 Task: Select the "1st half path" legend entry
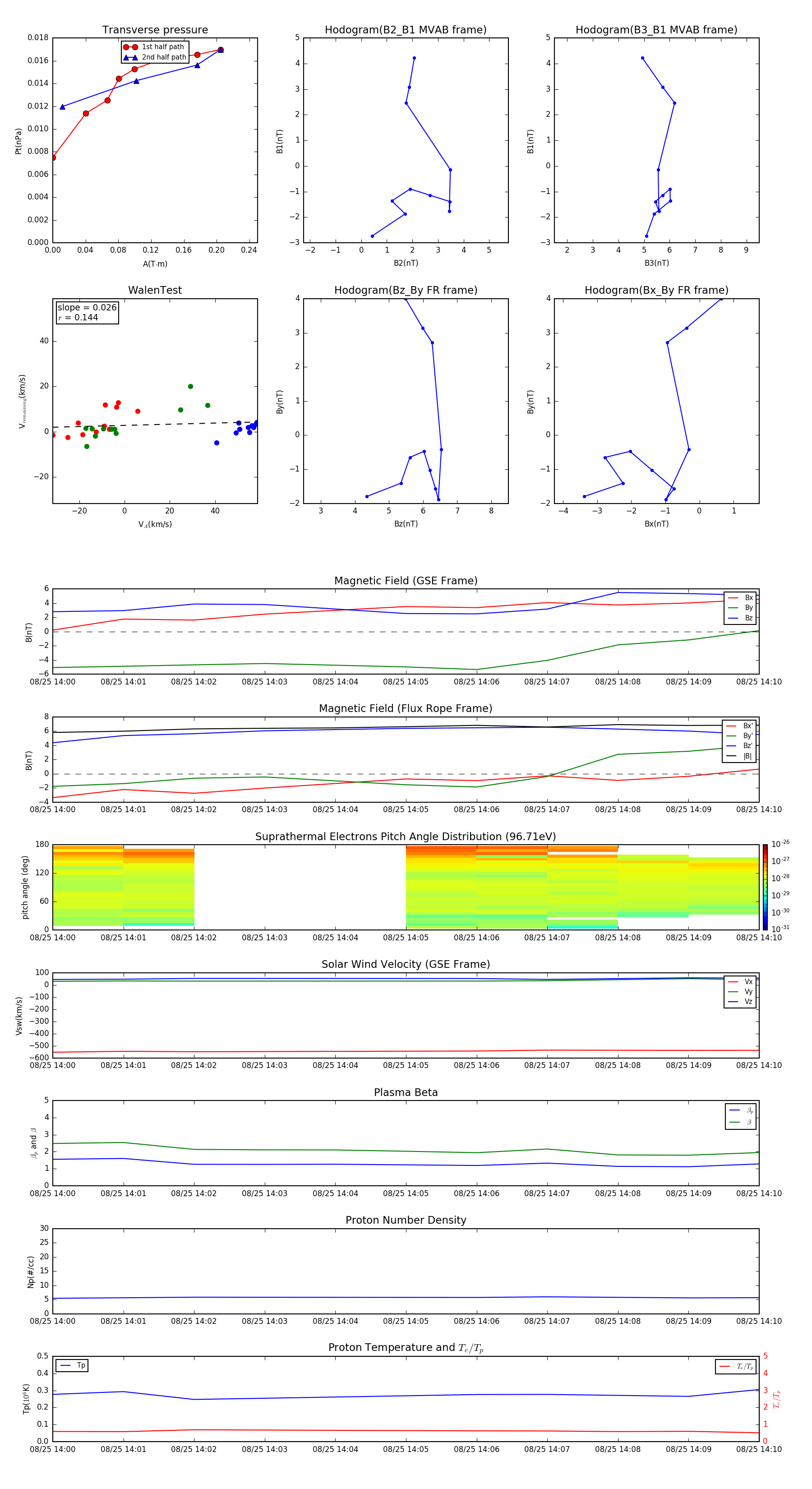154,47
